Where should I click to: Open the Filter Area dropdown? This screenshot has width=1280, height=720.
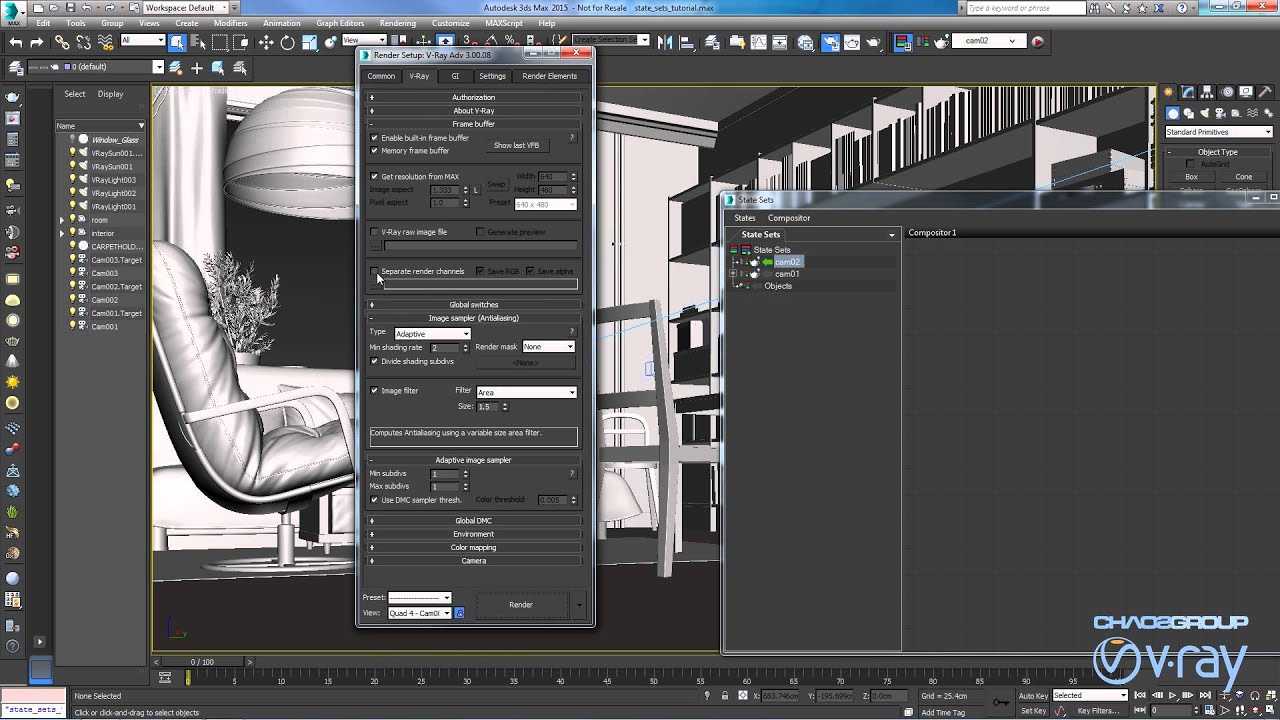coord(527,392)
